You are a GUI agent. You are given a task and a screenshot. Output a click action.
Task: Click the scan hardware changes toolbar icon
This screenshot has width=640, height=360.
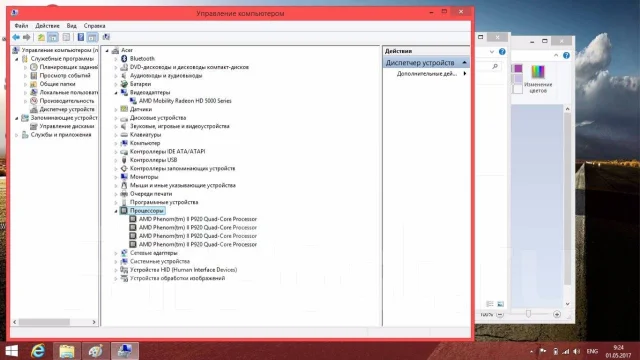[106, 38]
